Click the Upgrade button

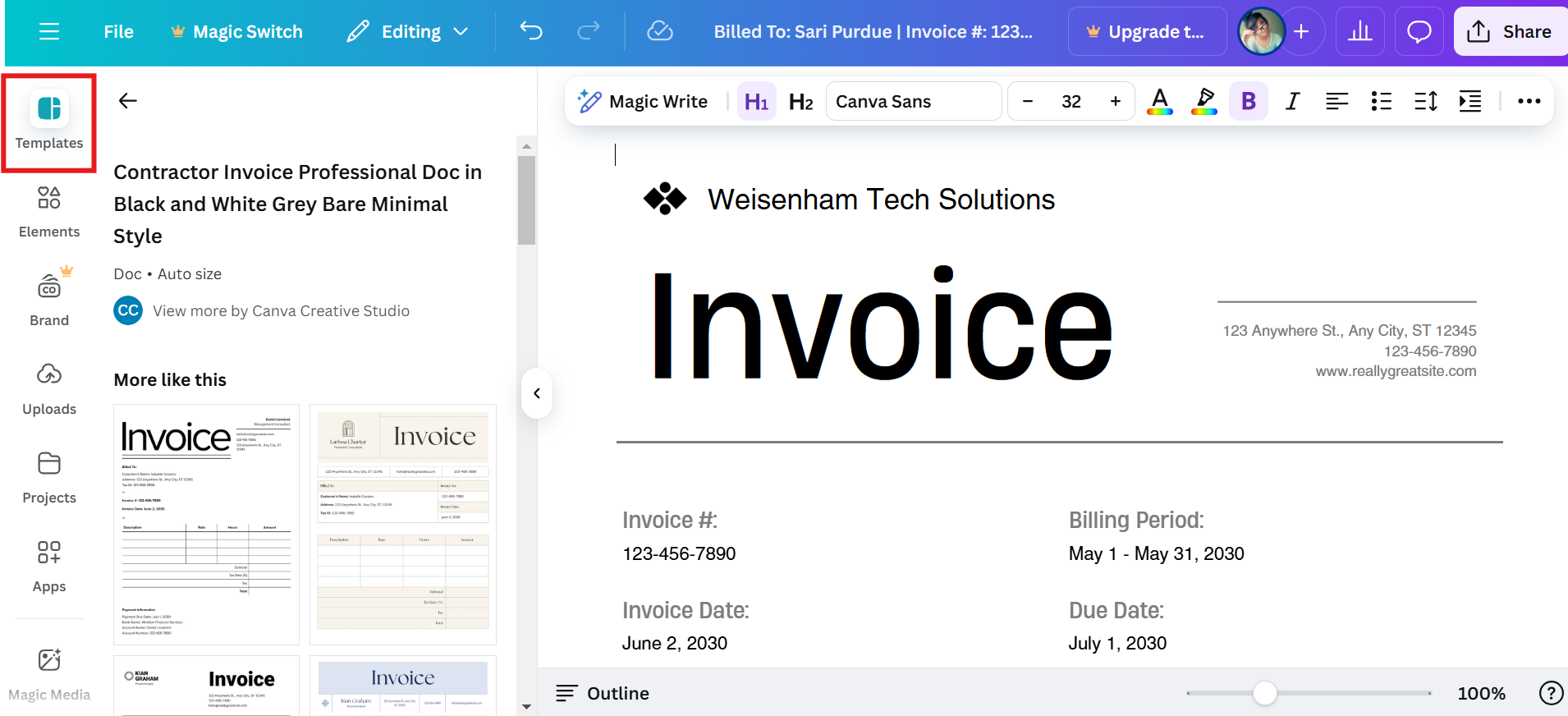point(1148,32)
